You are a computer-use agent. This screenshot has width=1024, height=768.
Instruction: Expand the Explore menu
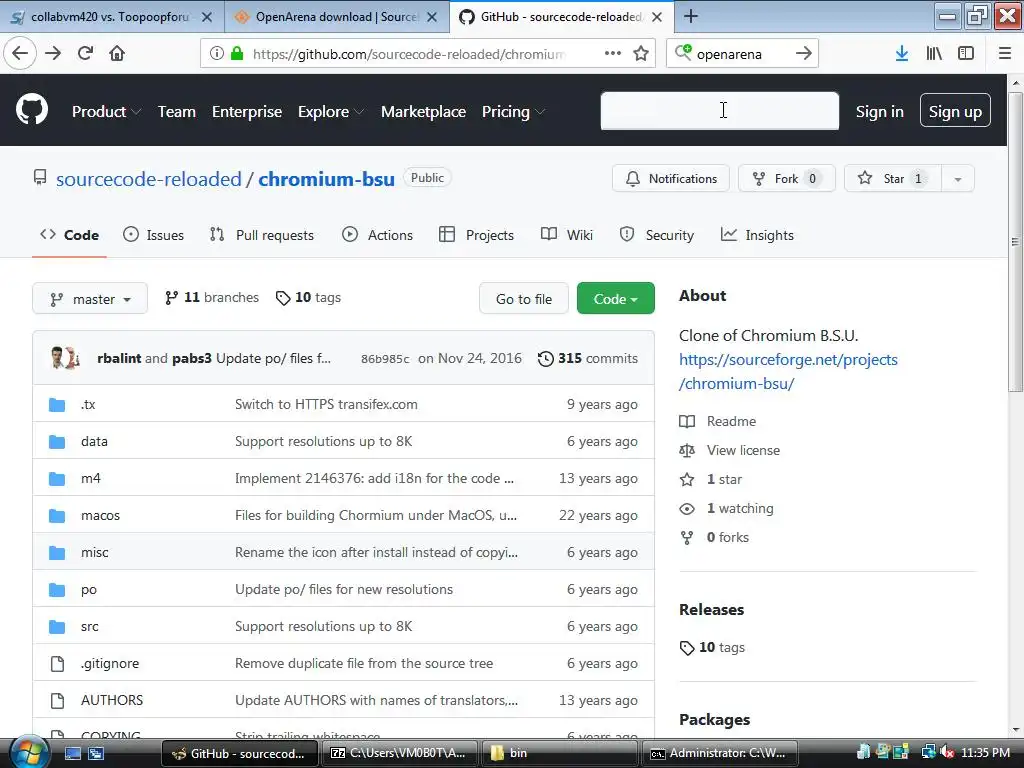331,112
